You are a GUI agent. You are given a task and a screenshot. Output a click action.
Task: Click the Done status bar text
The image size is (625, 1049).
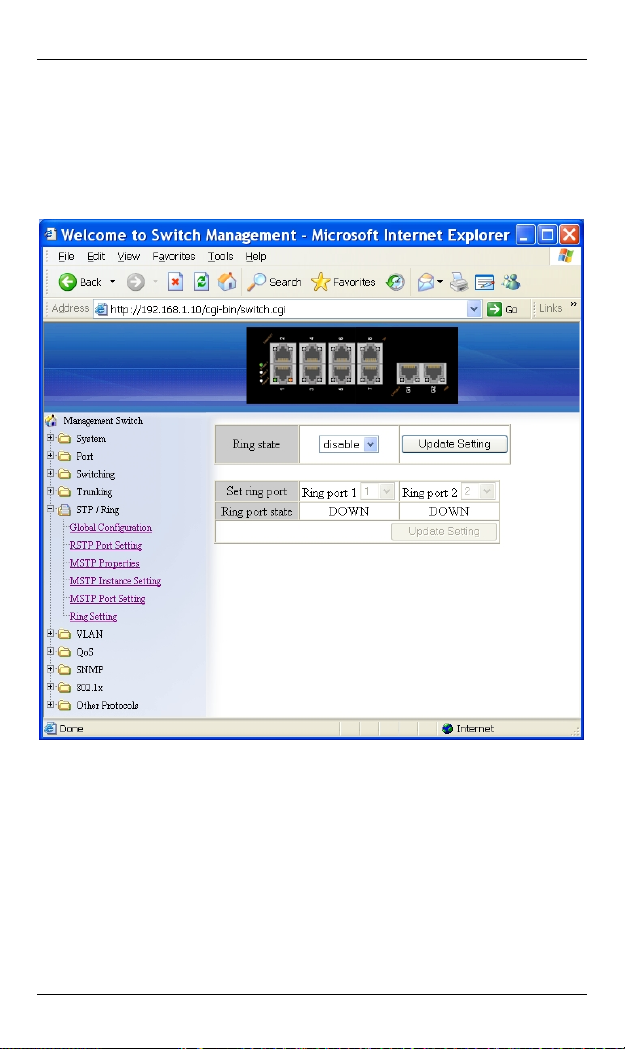tap(71, 729)
